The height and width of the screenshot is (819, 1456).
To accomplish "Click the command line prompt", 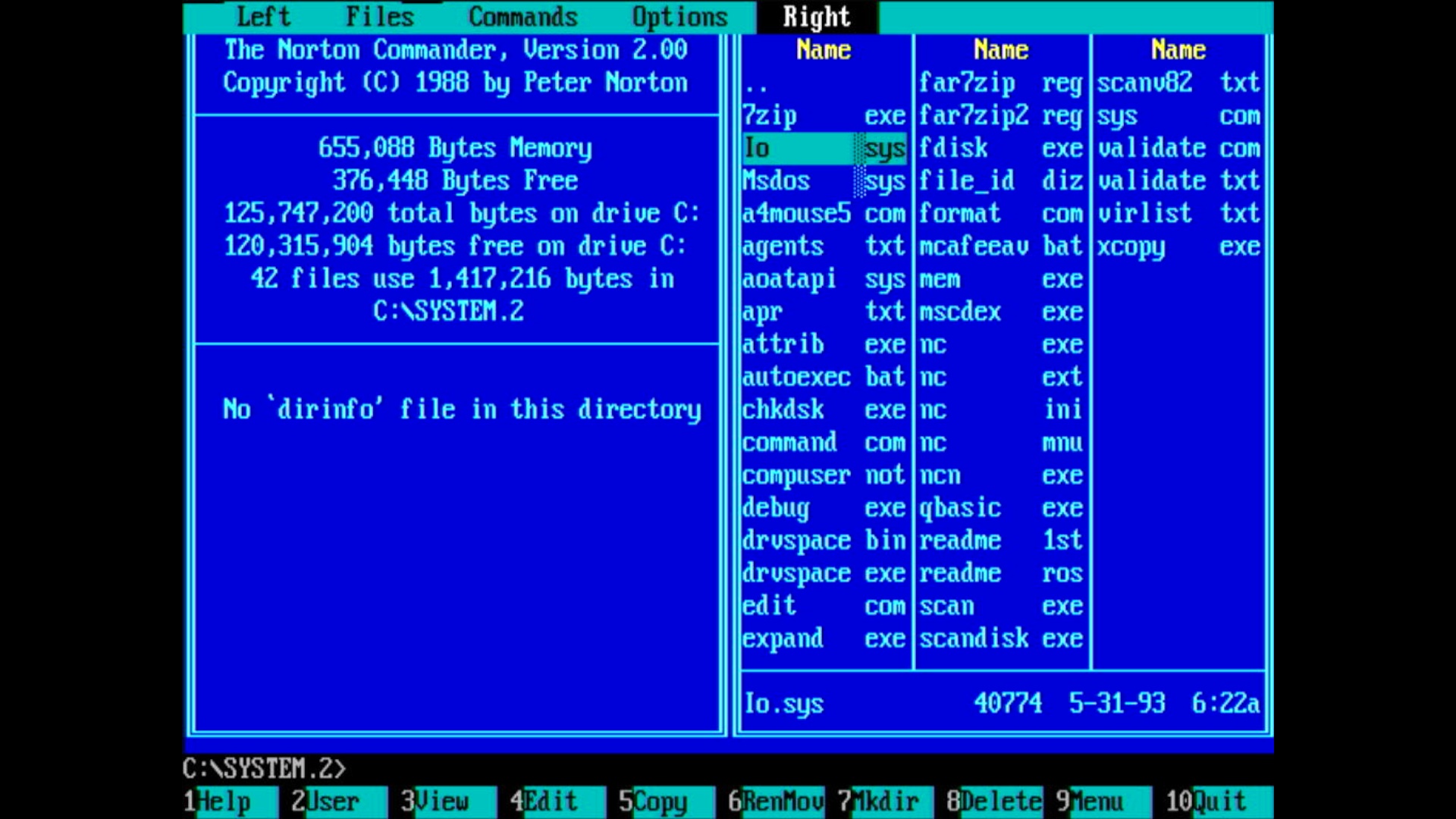I will pos(265,769).
